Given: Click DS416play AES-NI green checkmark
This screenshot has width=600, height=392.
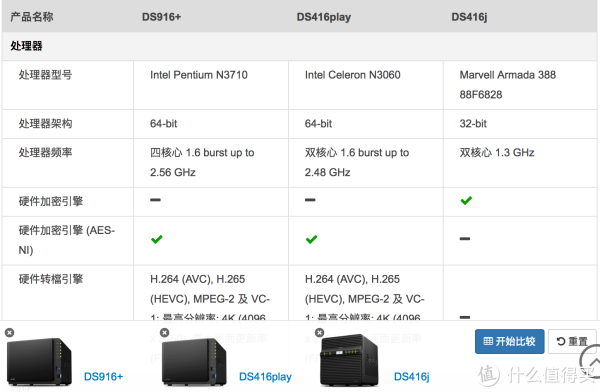Looking at the screenshot, I should click(x=311, y=239).
